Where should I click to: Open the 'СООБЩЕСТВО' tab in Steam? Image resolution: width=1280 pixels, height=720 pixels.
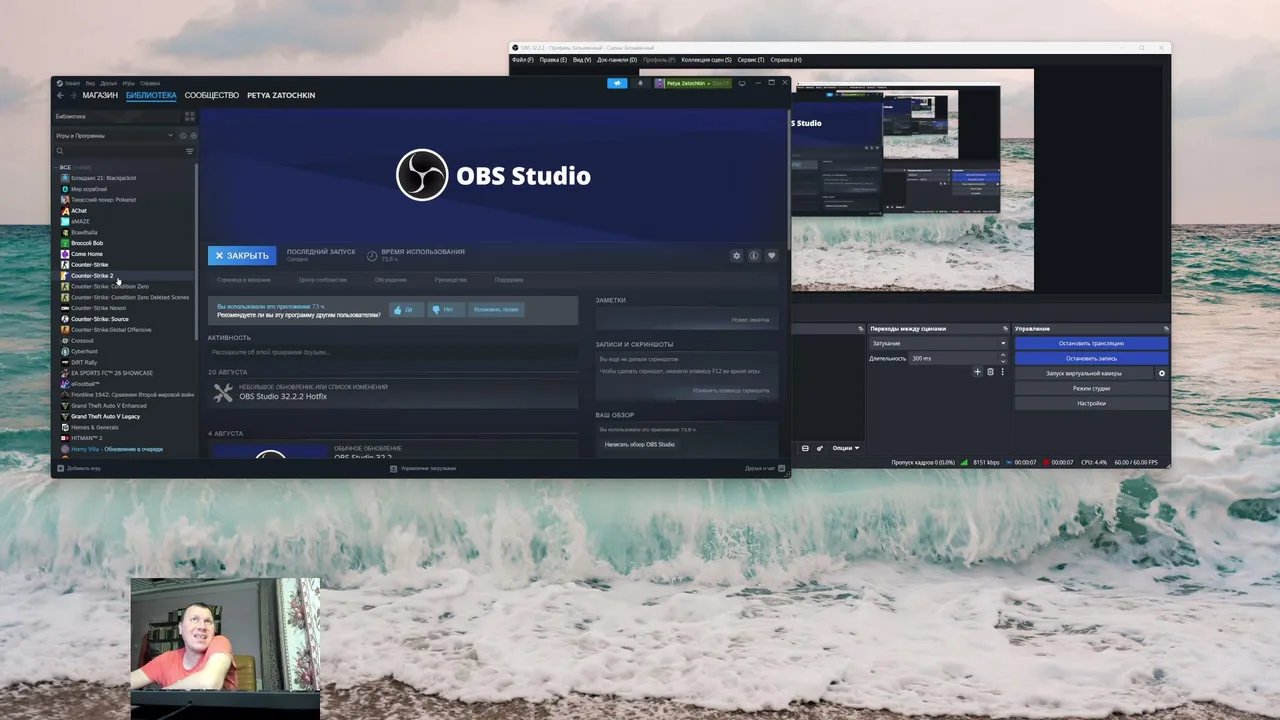(x=212, y=95)
